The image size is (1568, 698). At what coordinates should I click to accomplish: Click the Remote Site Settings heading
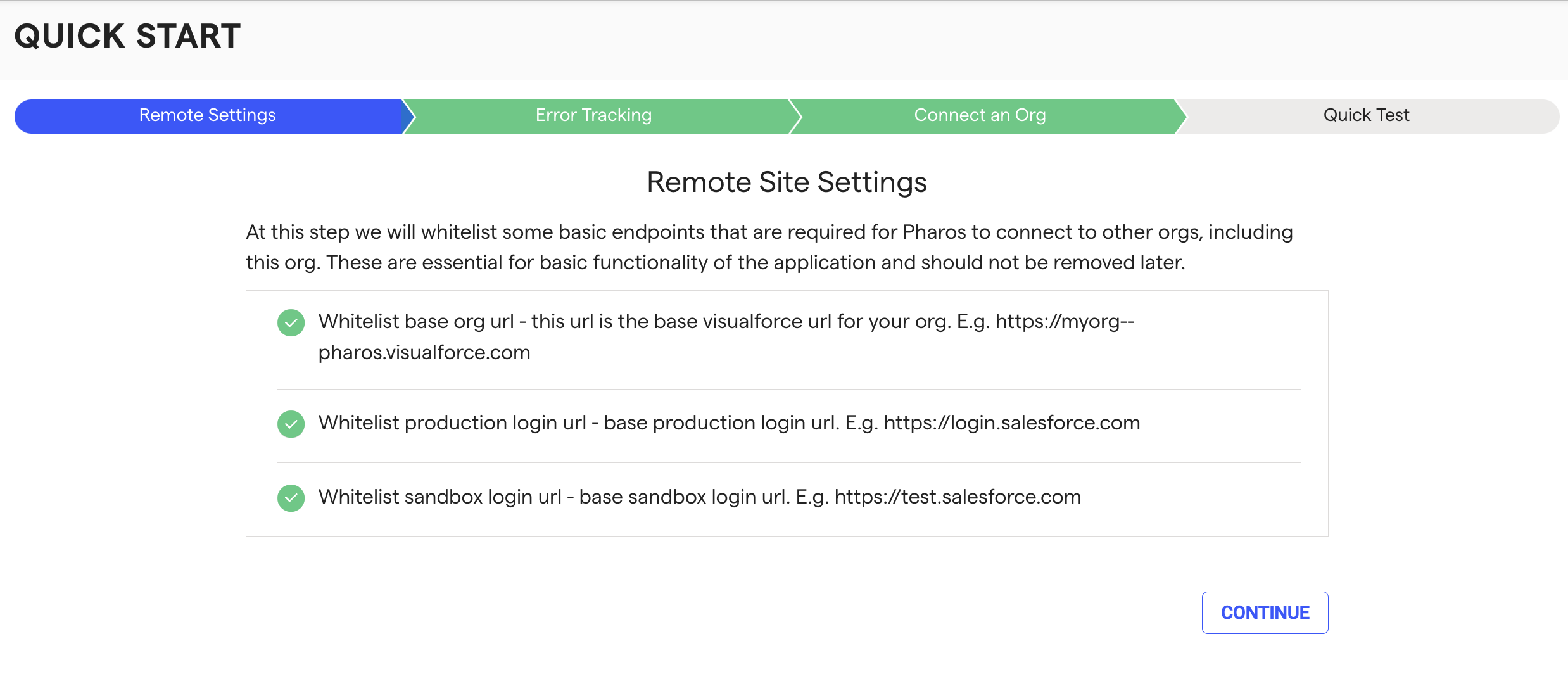tap(787, 182)
